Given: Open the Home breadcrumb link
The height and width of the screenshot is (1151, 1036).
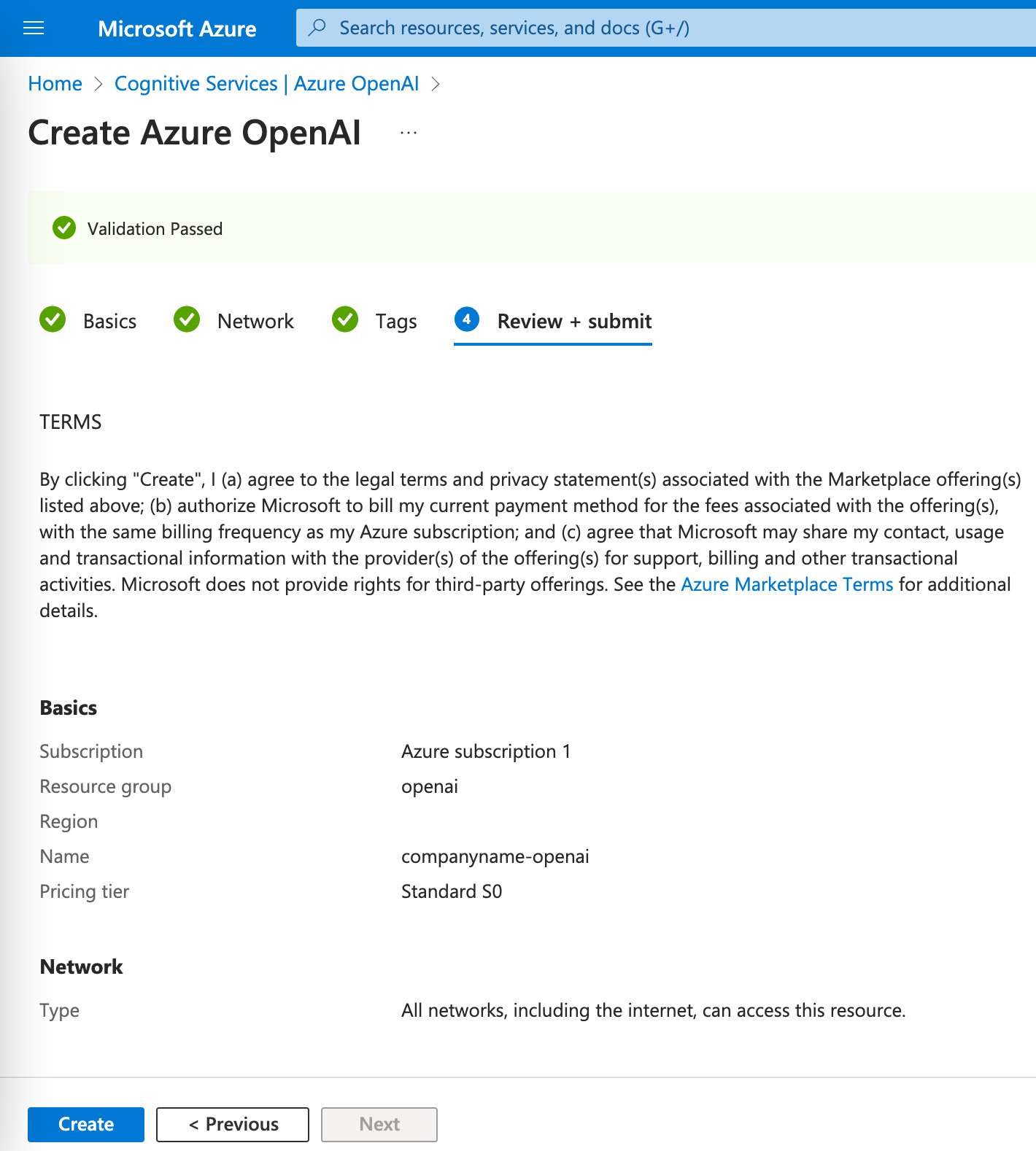Looking at the screenshot, I should [x=55, y=84].
